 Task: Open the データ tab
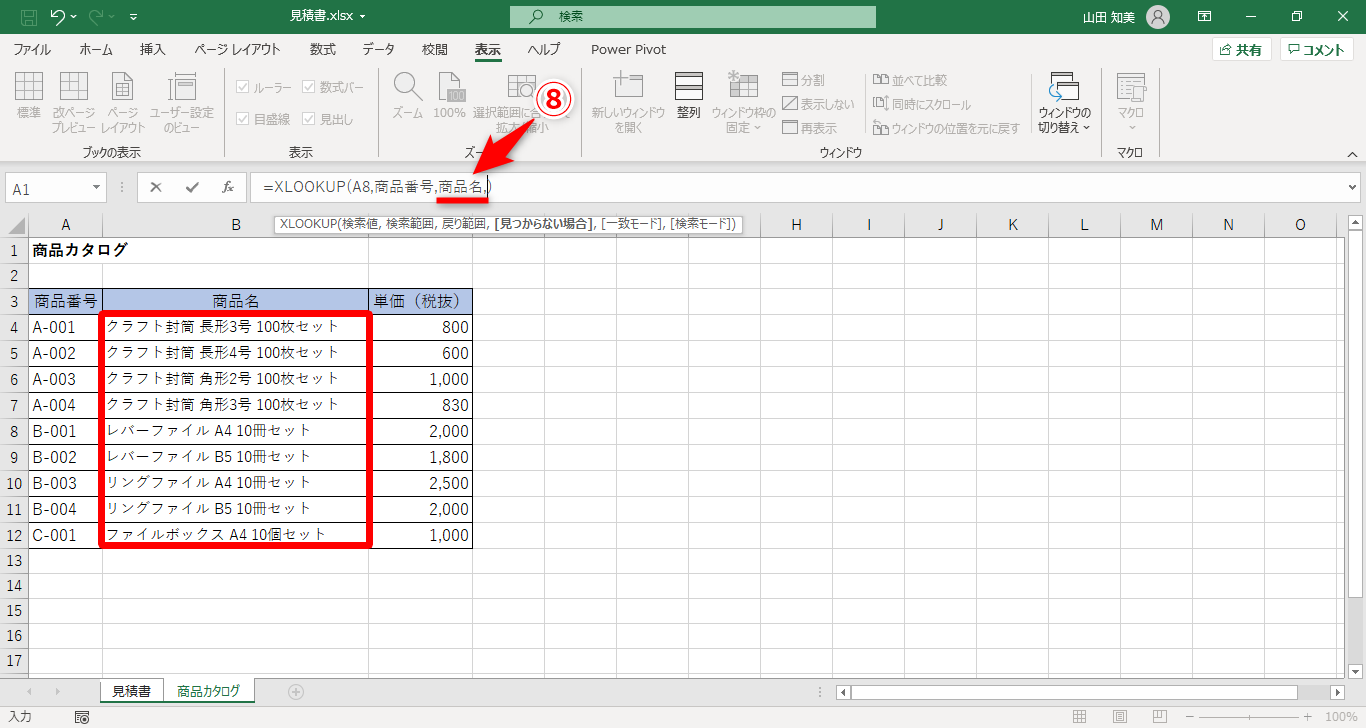pyautogui.click(x=378, y=49)
